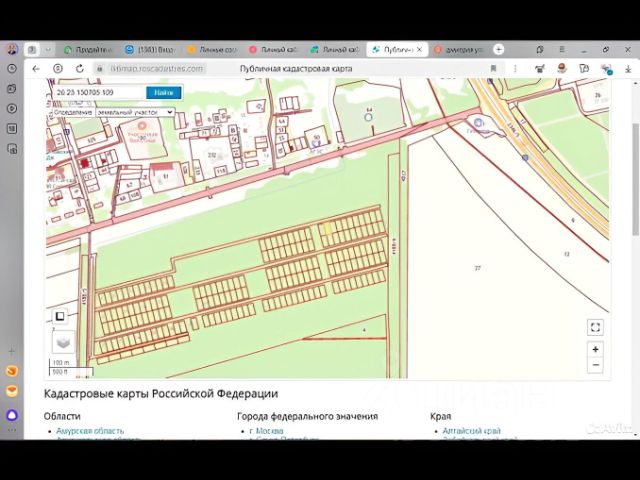Toggle the side tab panel button
The height and width of the screenshot is (480, 640).
[x=32, y=50]
